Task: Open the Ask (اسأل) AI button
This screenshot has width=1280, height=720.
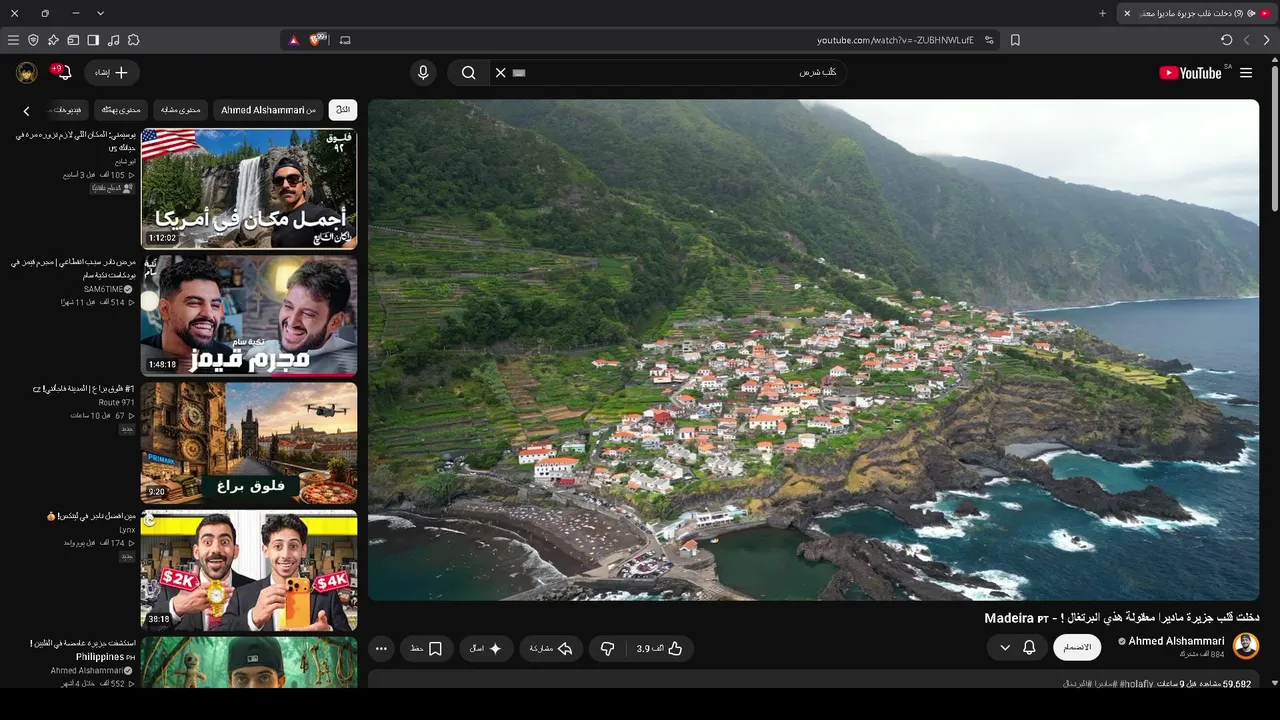Action: (x=486, y=649)
